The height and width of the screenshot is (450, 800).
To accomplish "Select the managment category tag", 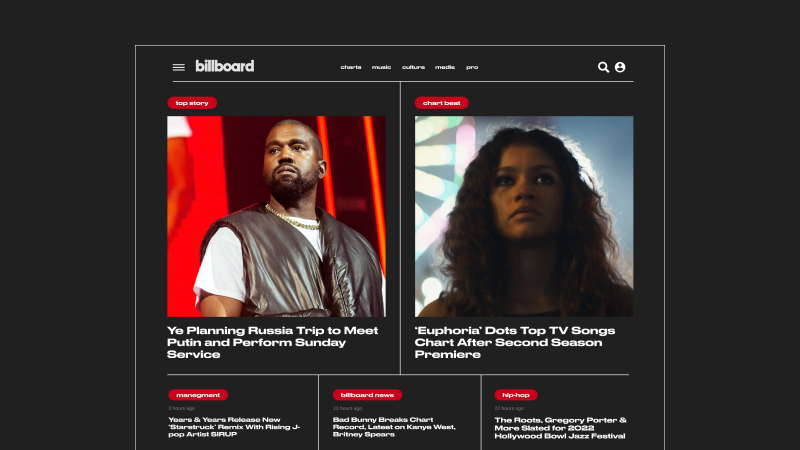I will 198,395.
